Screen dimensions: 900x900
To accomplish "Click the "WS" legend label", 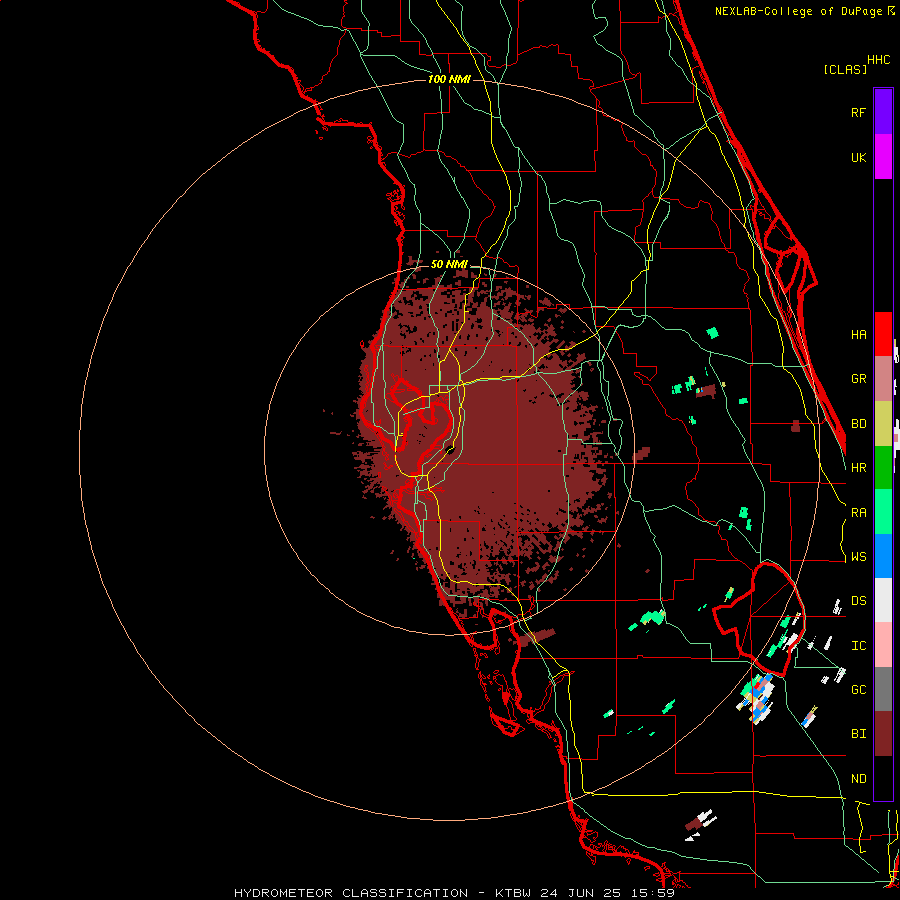I will [x=858, y=557].
